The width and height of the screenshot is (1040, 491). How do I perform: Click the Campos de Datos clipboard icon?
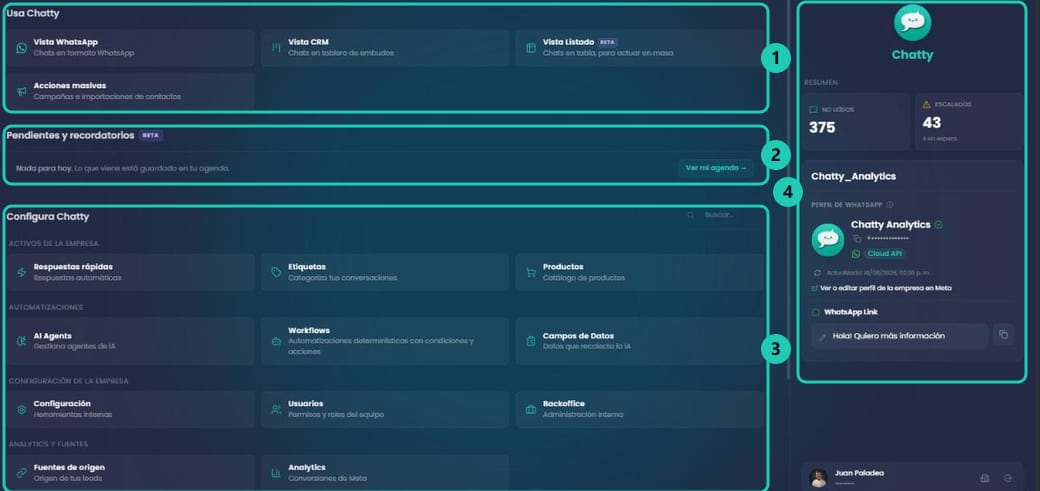[531, 341]
